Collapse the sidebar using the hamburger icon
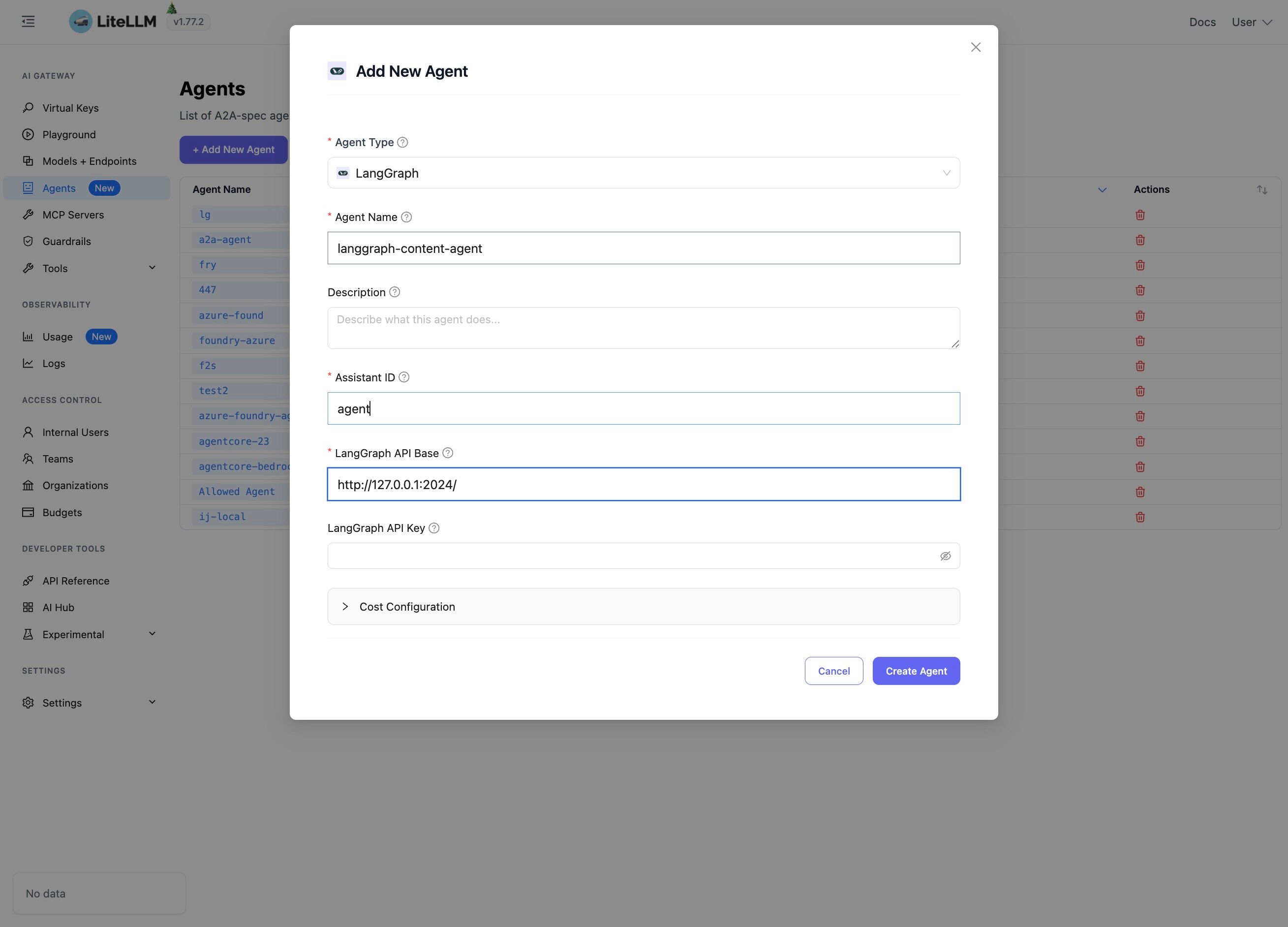The image size is (1288, 927). tap(27, 21)
